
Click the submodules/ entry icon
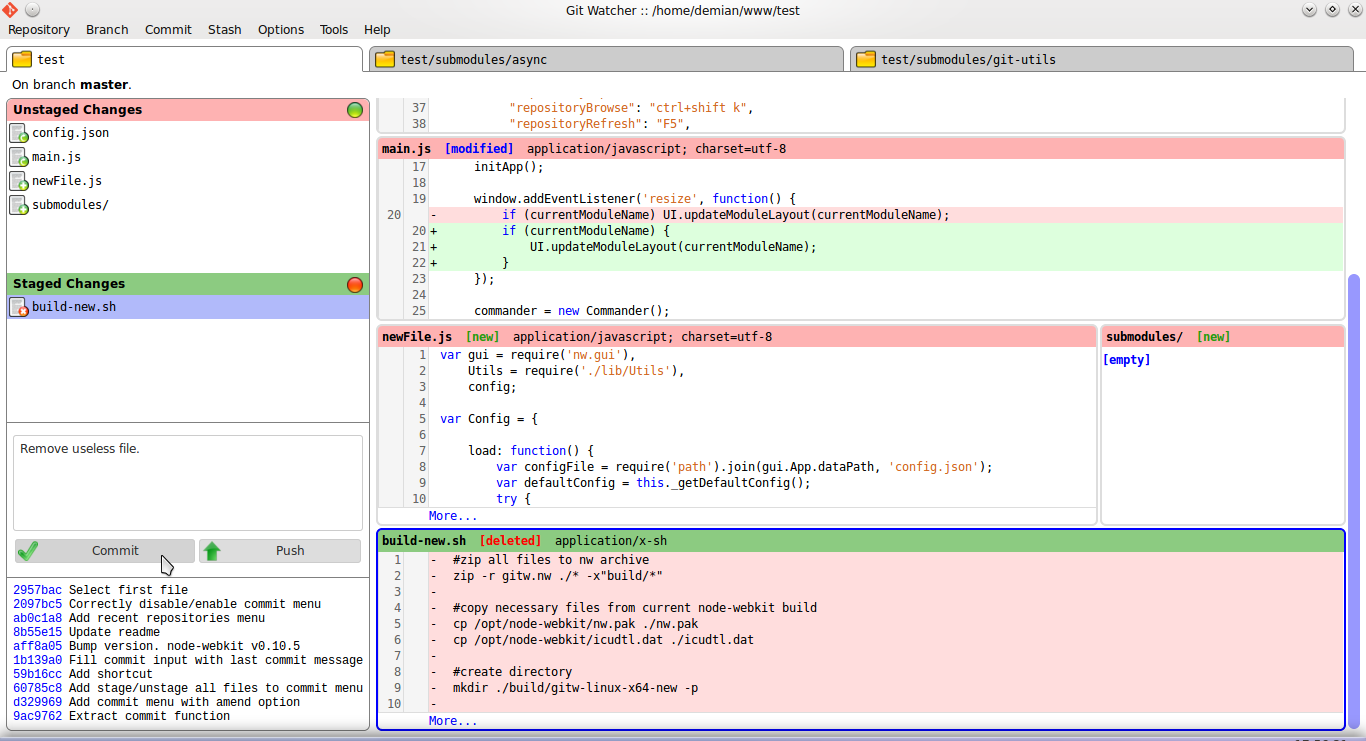(19, 205)
